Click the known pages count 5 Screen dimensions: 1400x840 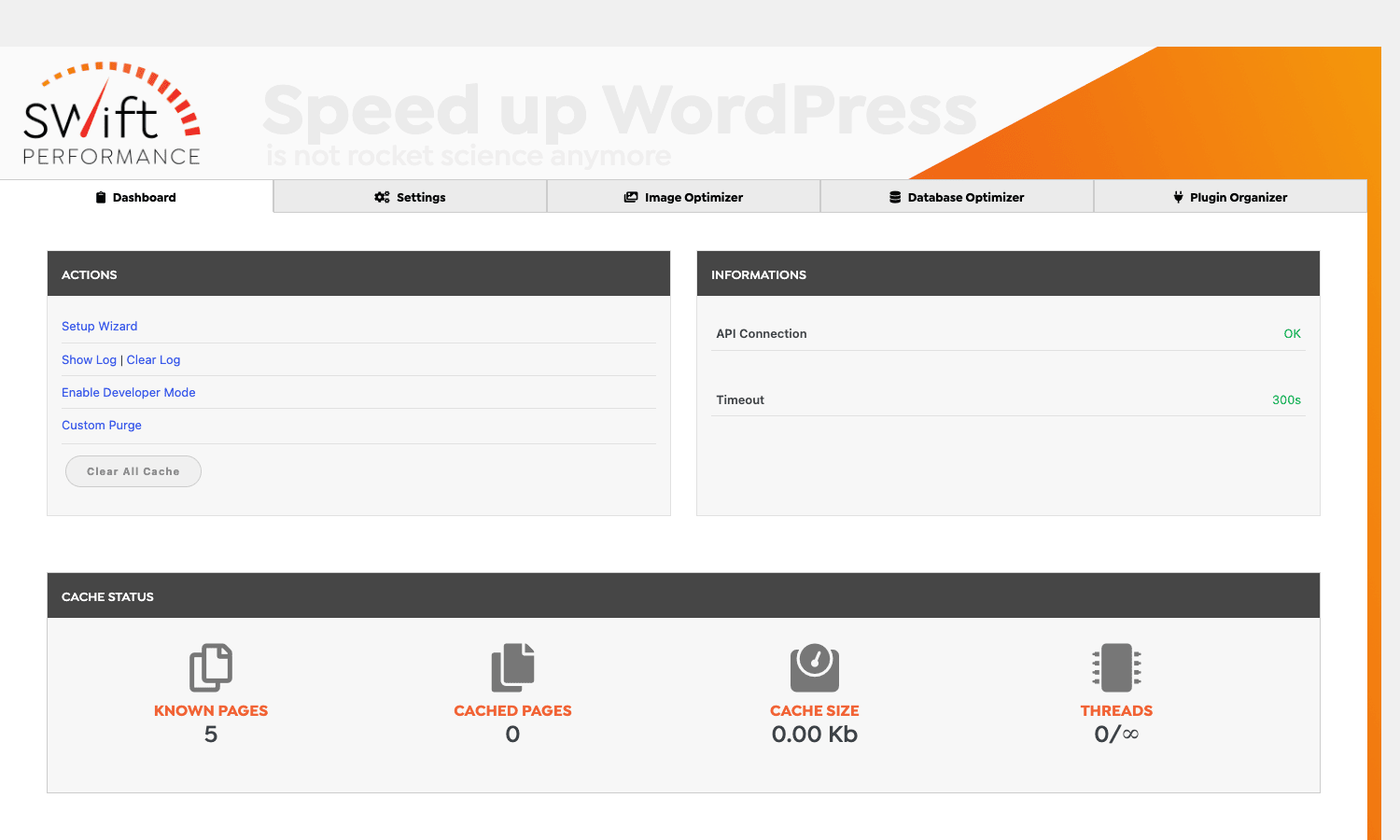click(x=211, y=735)
